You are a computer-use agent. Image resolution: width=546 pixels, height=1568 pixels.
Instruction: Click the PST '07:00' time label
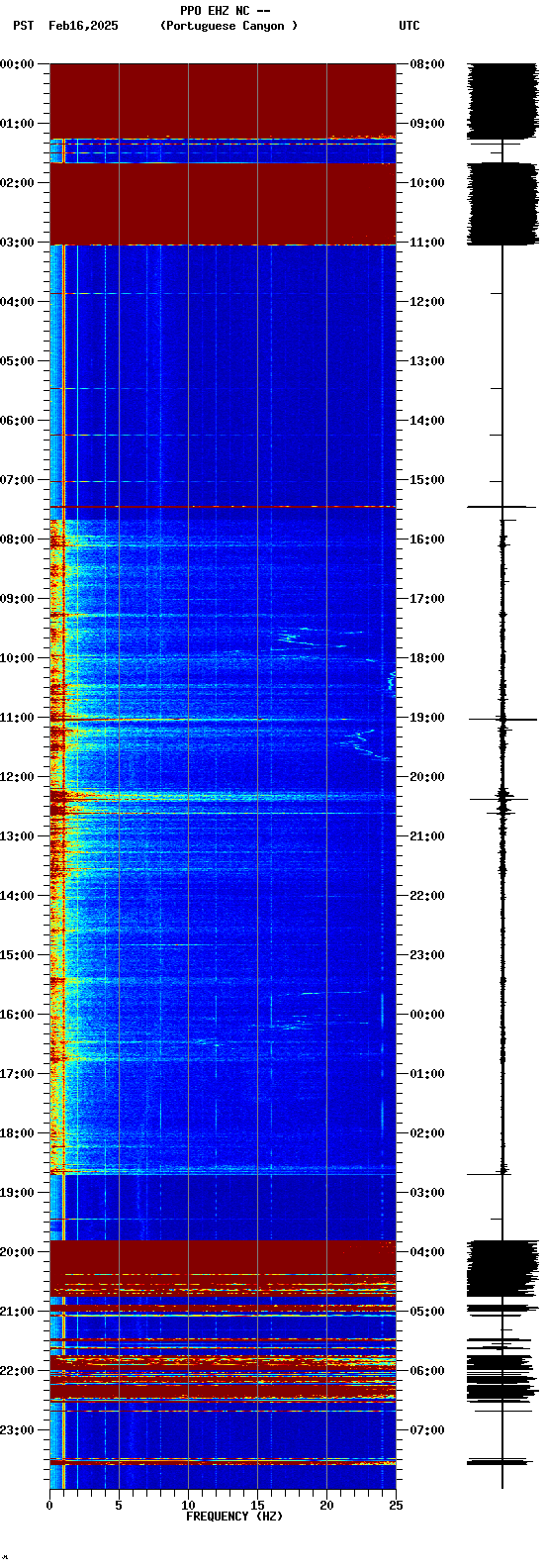[18, 480]
